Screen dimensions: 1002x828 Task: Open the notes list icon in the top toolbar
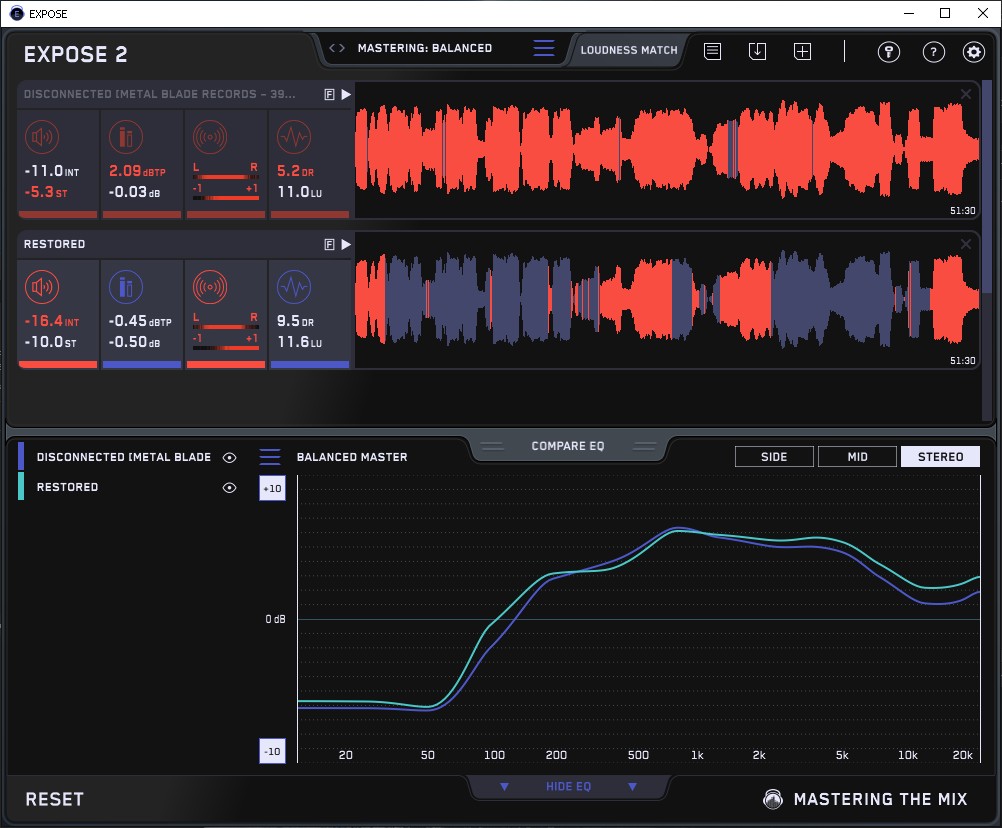[713, 51]
